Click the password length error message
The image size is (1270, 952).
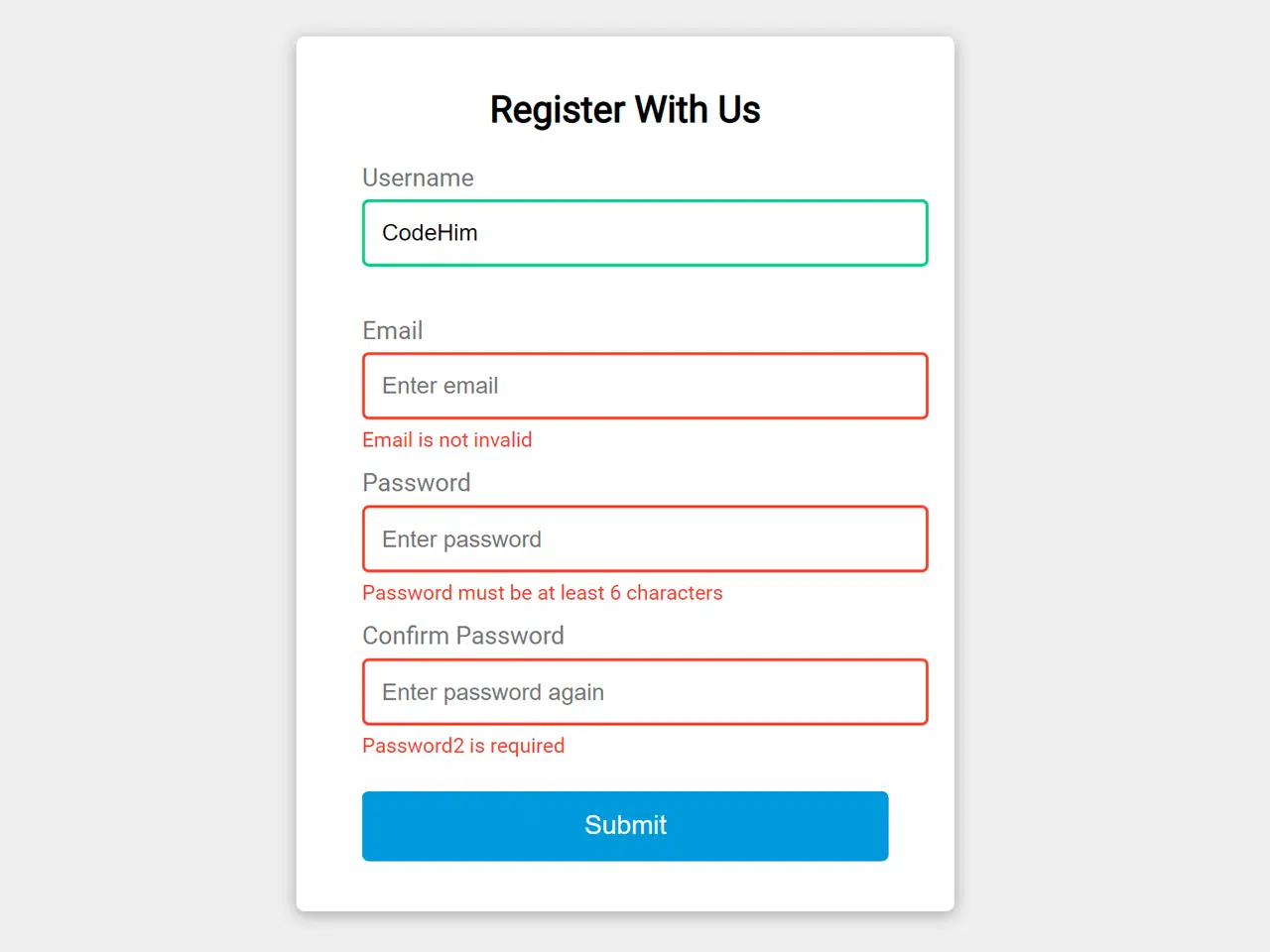click(x=542, y=592)
